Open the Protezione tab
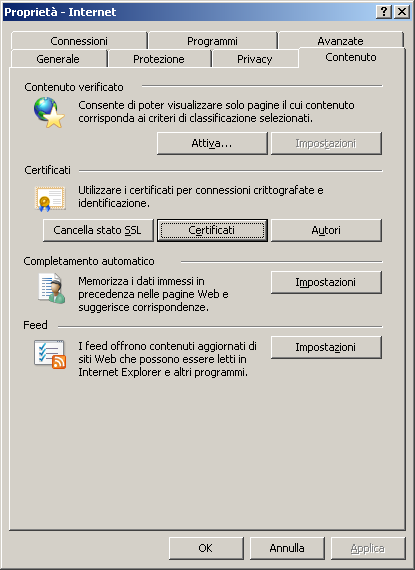This screenshot has height=570, width=415. point(159,59)
